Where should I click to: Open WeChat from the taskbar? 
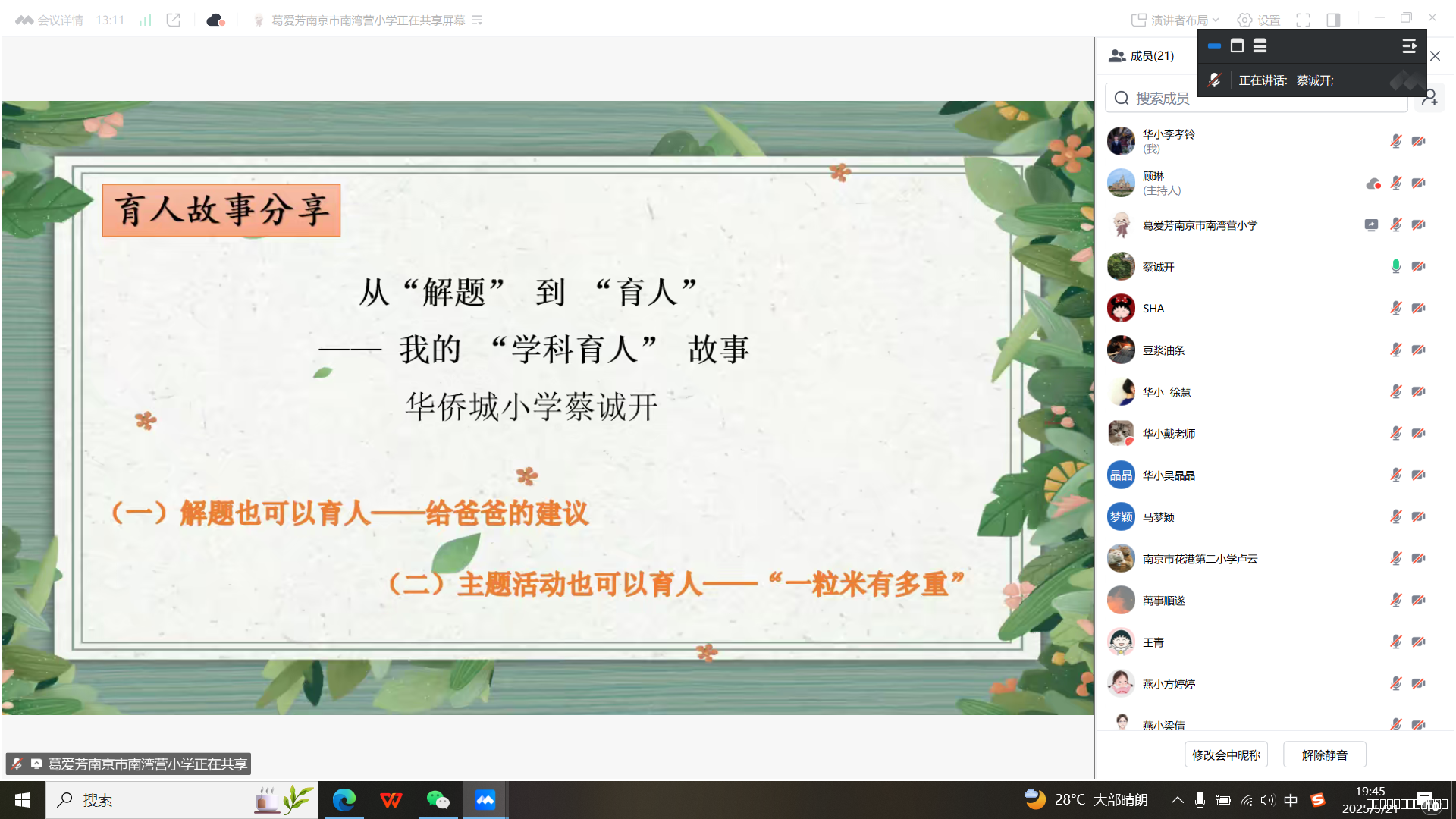438,800
